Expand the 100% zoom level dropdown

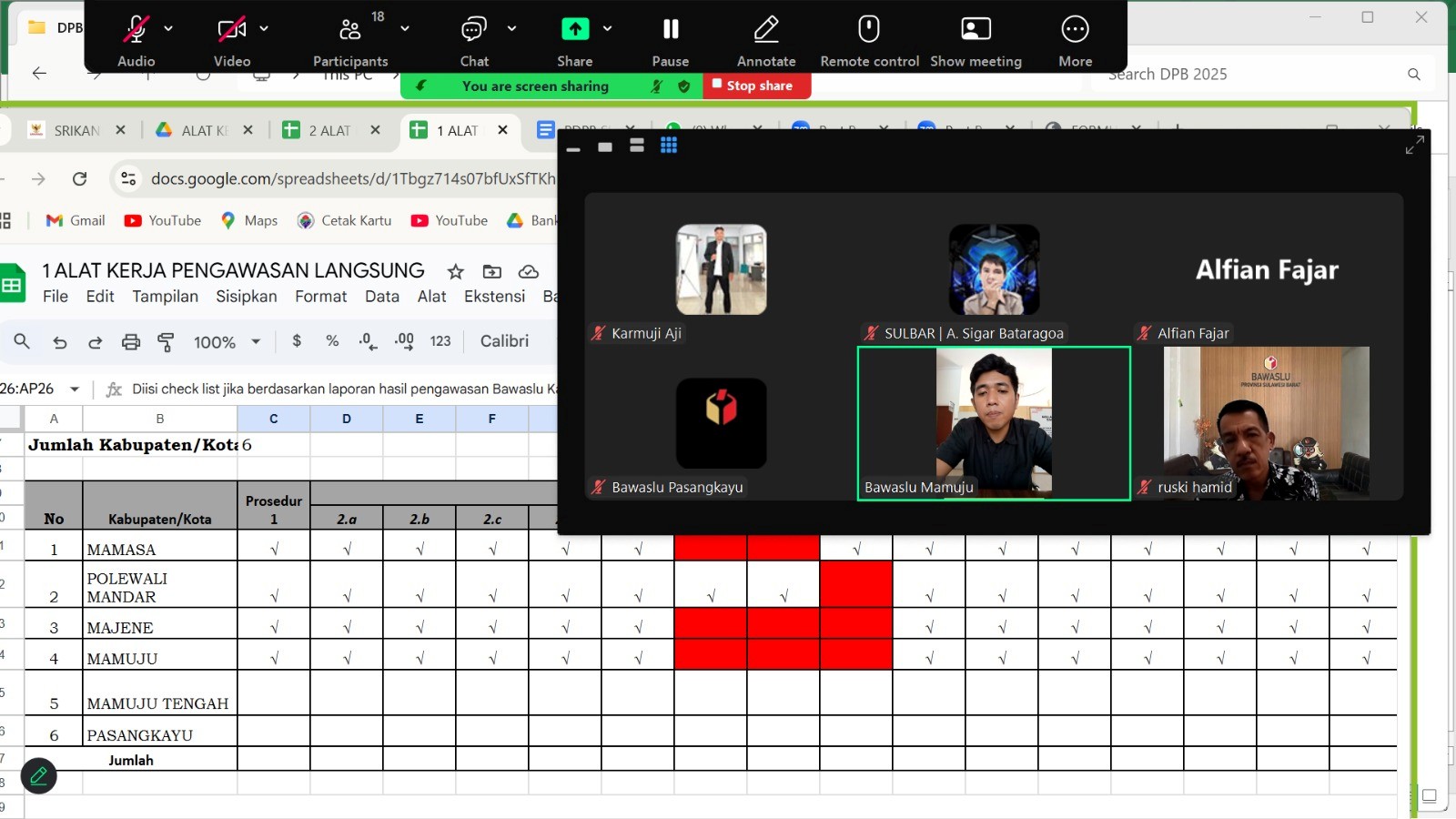click(x=256, y=342)
